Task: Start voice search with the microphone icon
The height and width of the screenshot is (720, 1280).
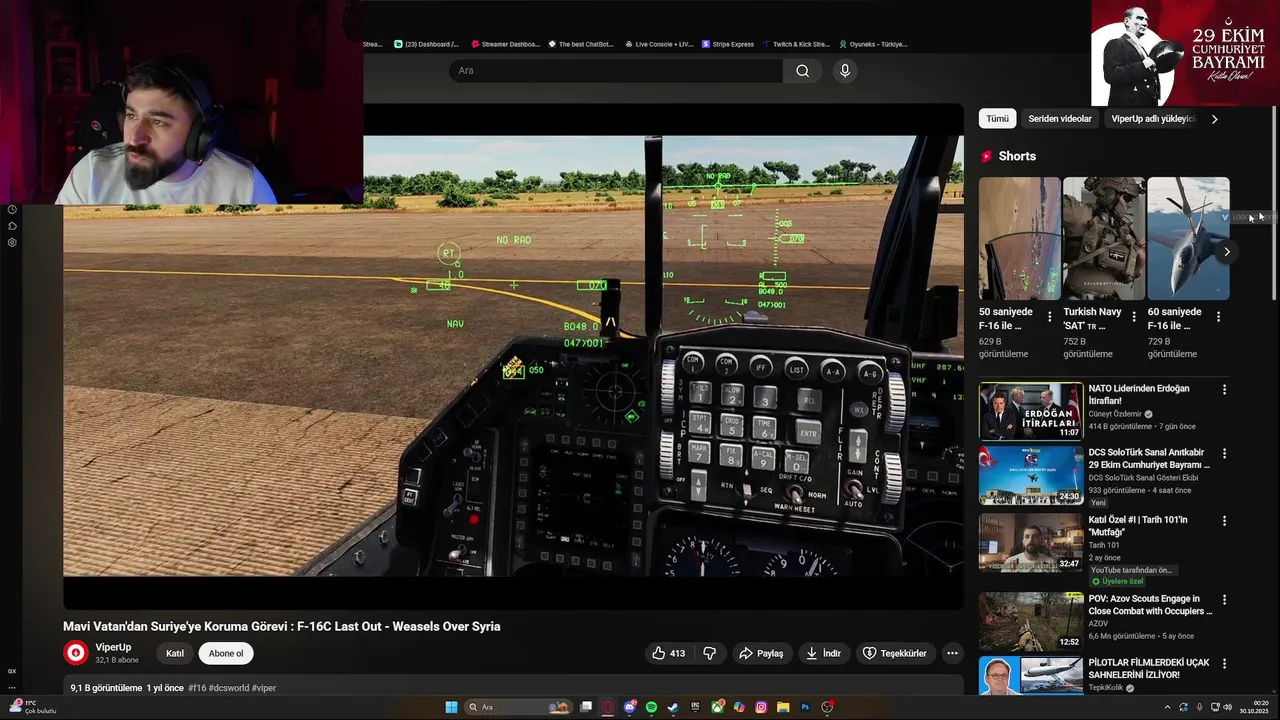Action: point(845,71)
